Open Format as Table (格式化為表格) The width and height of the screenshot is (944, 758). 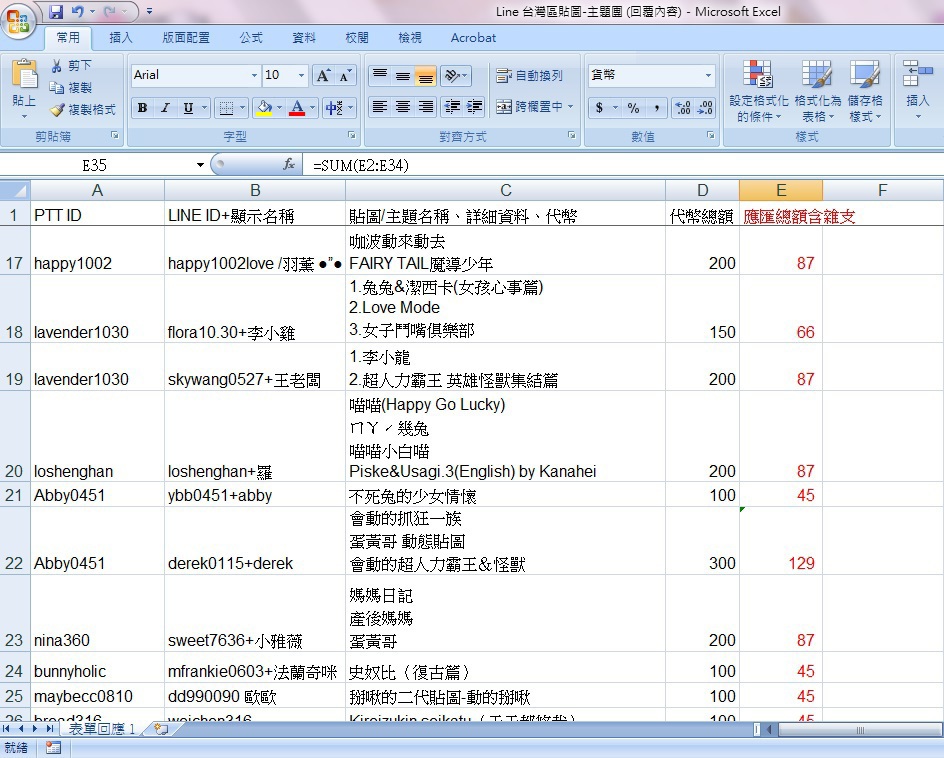coord(817,90)
